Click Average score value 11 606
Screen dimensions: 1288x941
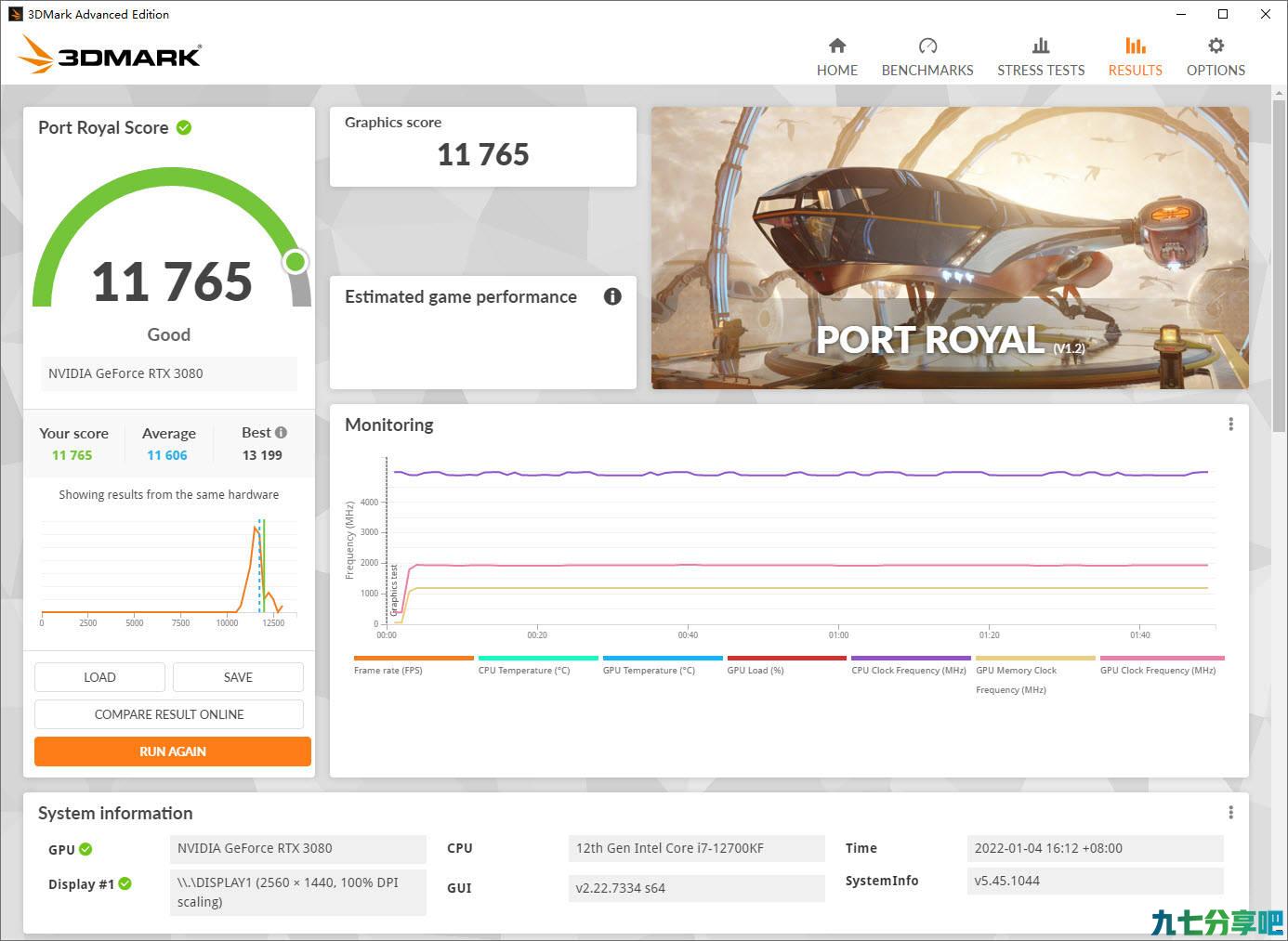pyautogui.click(x=167, y=455)
